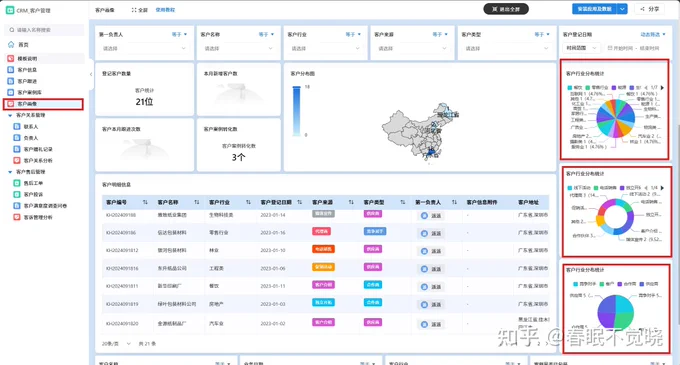Sort table by 第一负责人 column
Viewport: 680px width, 365px height.
[454, 202]
